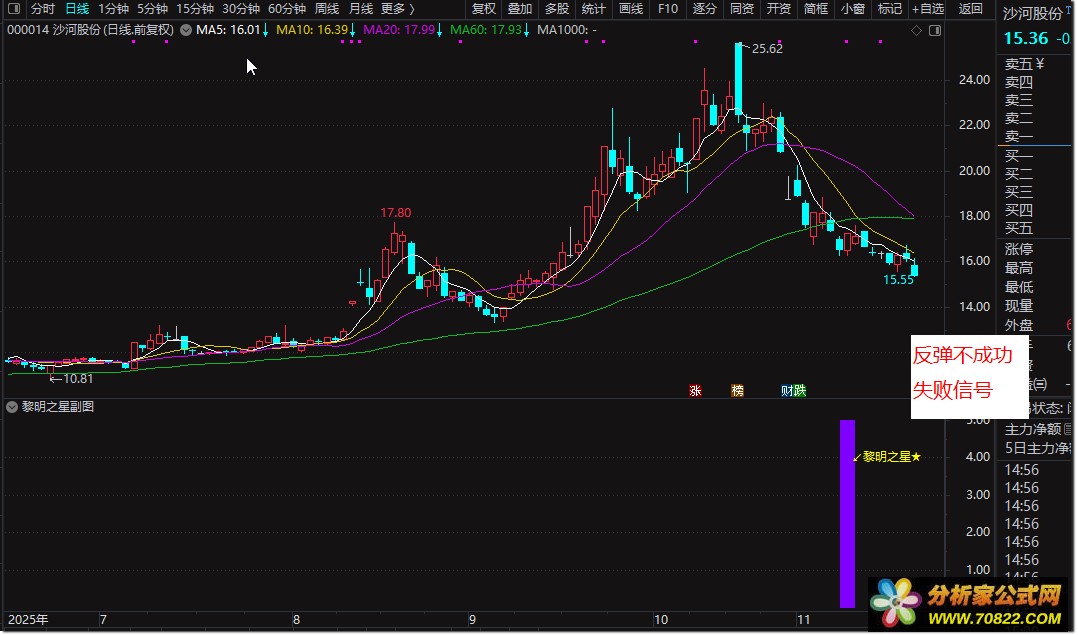
Task: Click the 返回 back button
Action: coord(970,9)
